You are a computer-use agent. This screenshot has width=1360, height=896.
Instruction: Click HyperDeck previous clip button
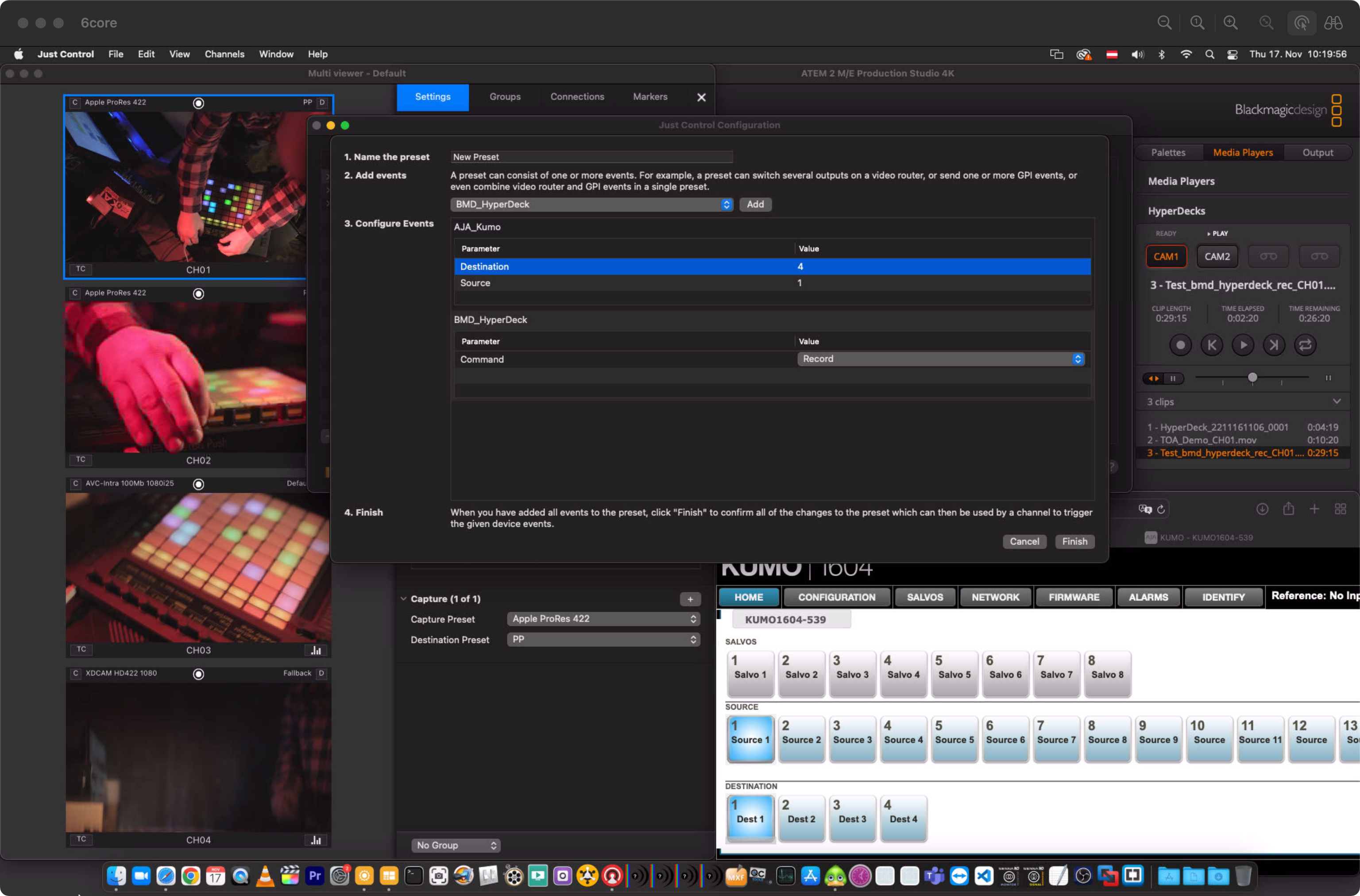tap(1211, 345)
